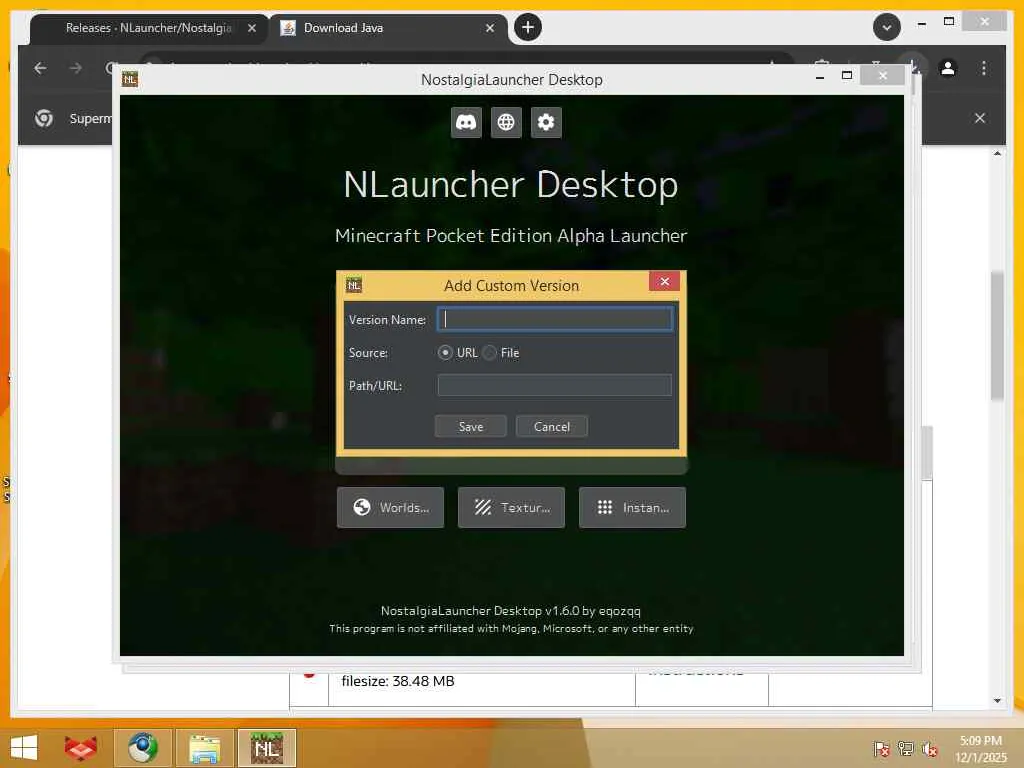Image resolution: width=1024 pixels, height=768 pixels.
Task: Open network status tray icon
Action: pyautogui.click(x=906, y=749)
